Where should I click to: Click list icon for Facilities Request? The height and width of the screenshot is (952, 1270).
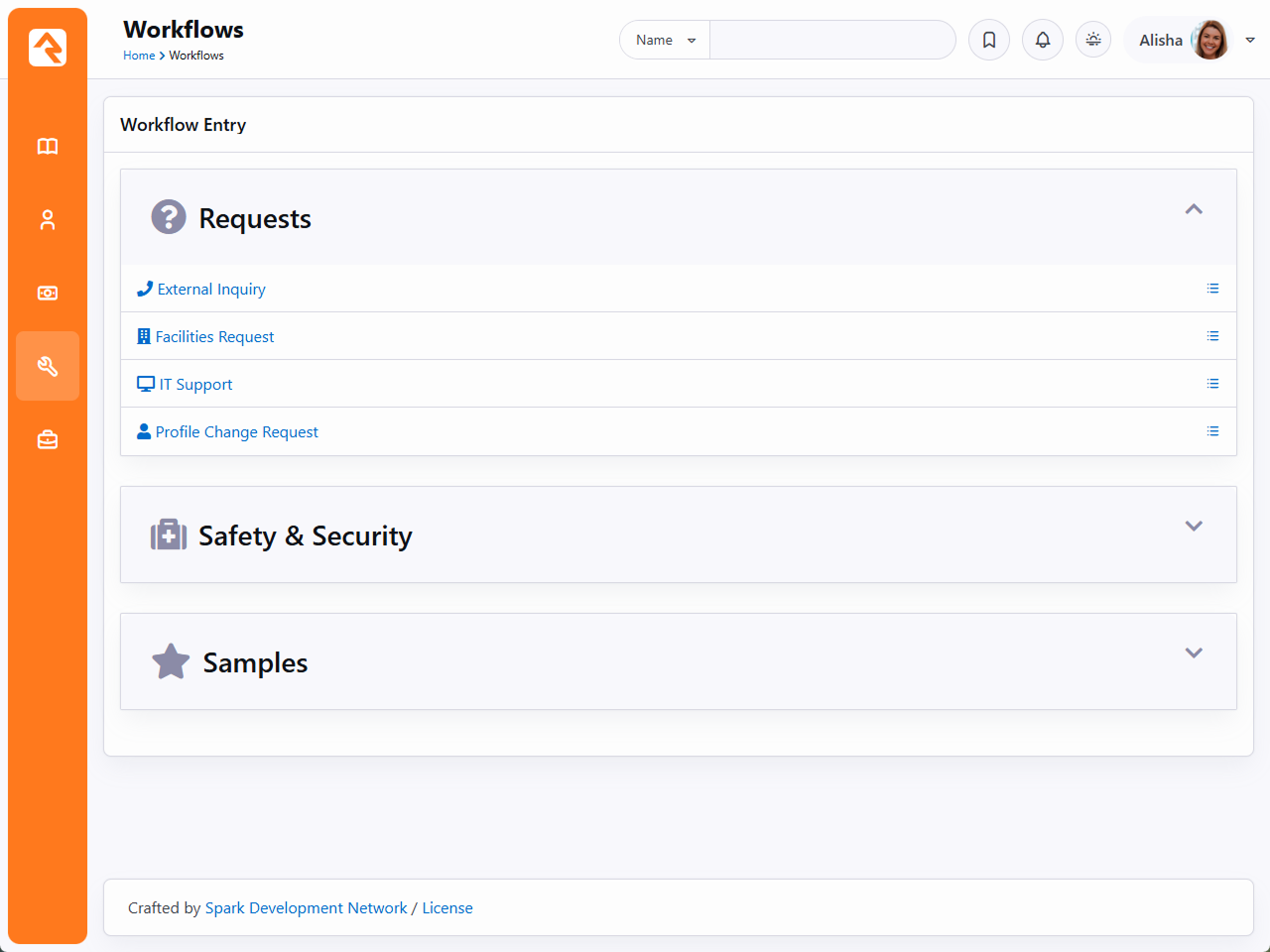pos(1212,336)
